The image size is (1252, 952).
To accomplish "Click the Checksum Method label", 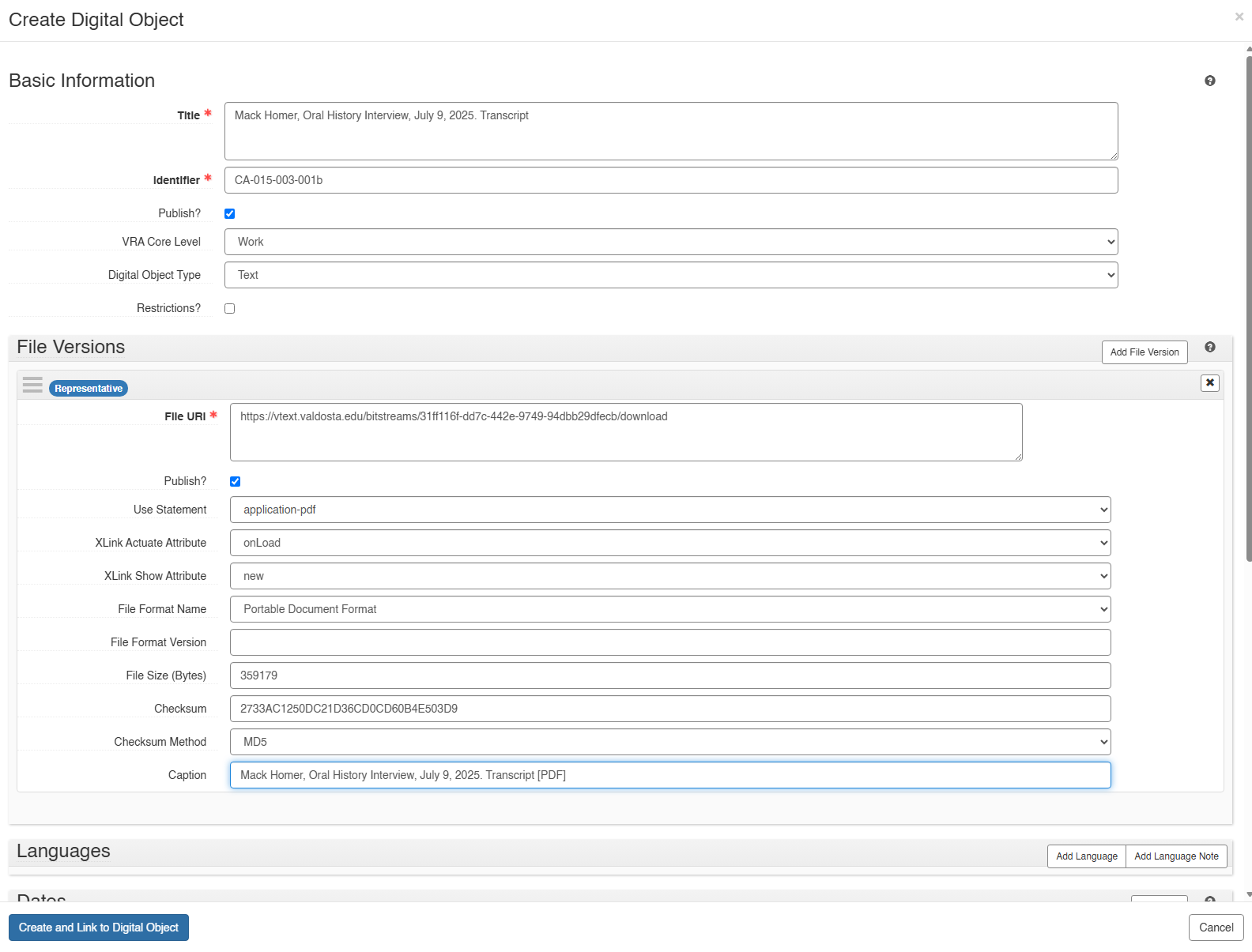I will (x=160, y=742).
